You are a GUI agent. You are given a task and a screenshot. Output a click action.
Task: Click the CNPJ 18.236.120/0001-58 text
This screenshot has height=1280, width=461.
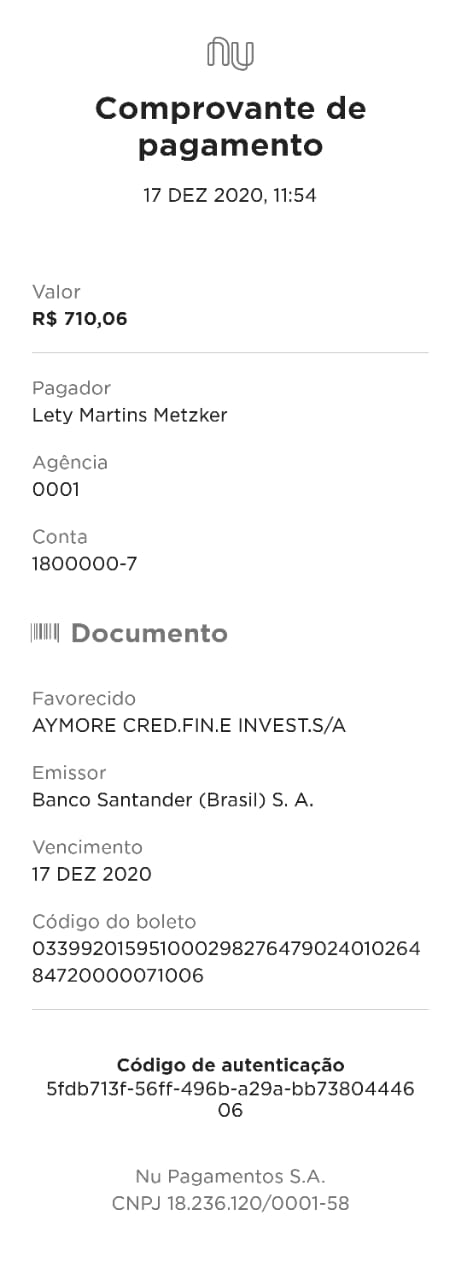[230, 1204]
